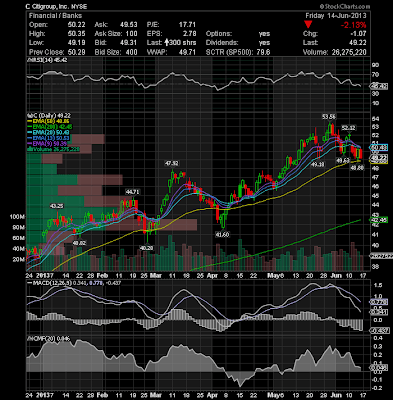Click the Ask value 49.53
This screenshot has width=393, height=400.
coord(129,25)
